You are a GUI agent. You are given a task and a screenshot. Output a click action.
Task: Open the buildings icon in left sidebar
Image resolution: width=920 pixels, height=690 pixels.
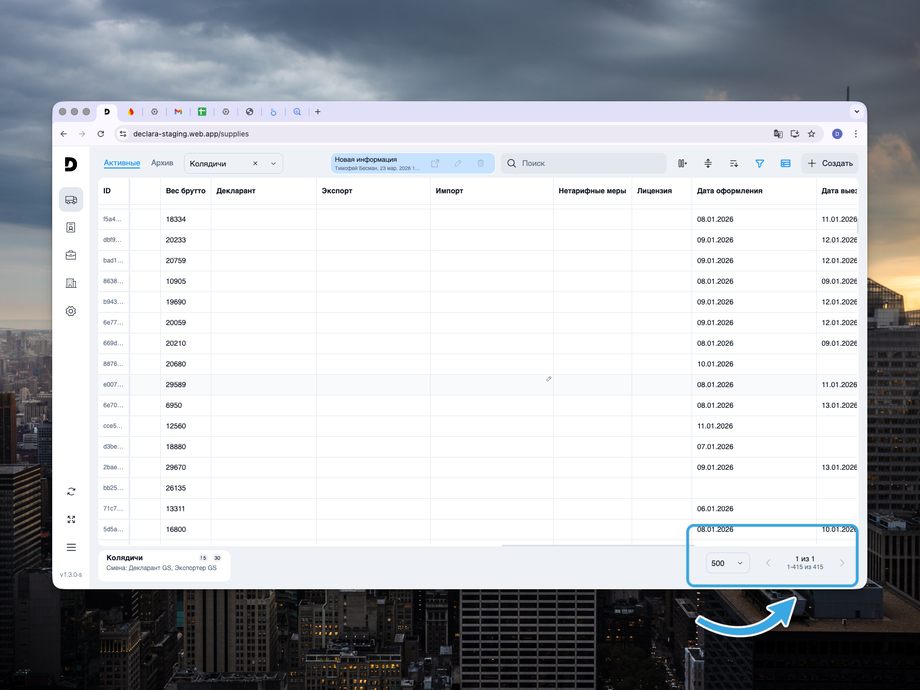click(71, 283)
